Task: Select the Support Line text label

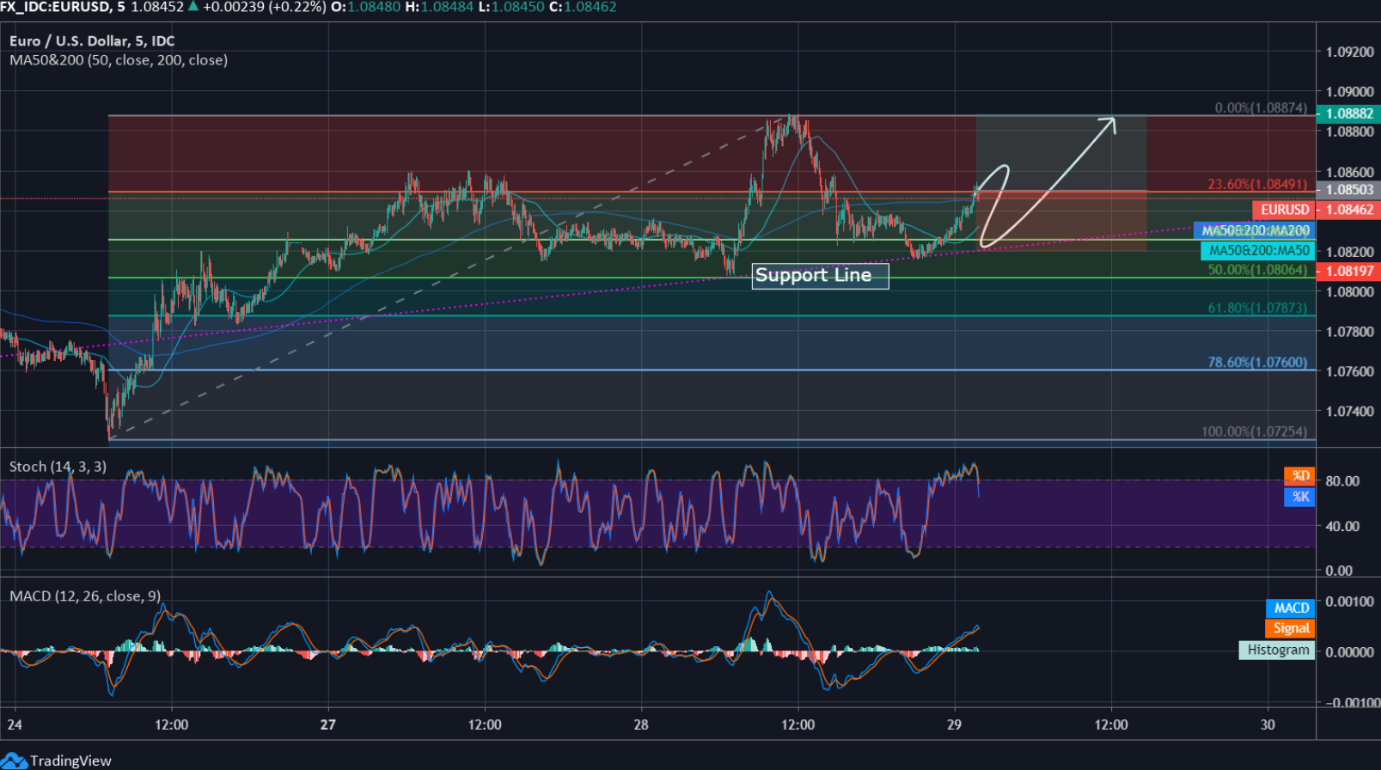Action: click(x=820, y=275)
